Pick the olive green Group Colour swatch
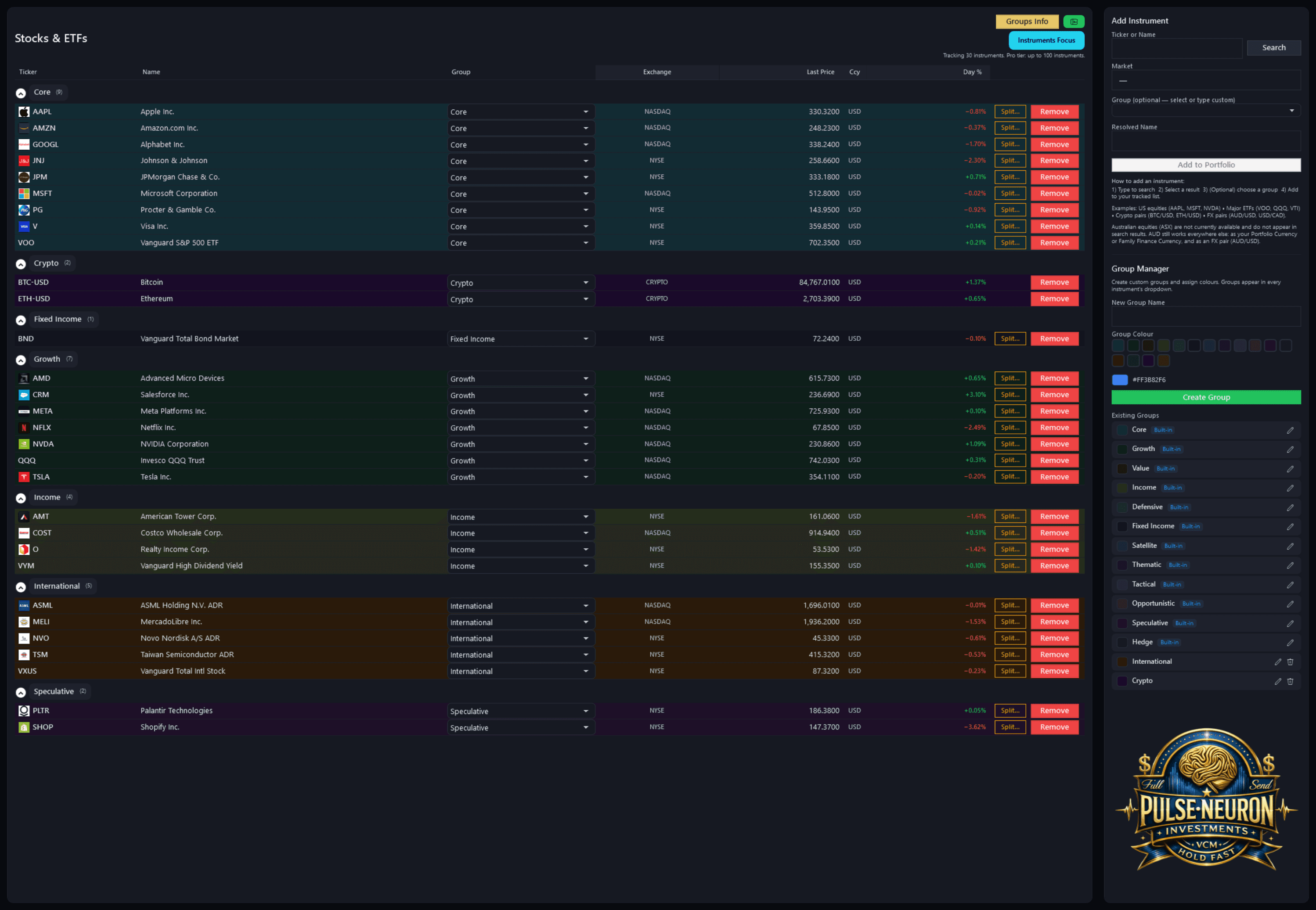 (1163, 345)
